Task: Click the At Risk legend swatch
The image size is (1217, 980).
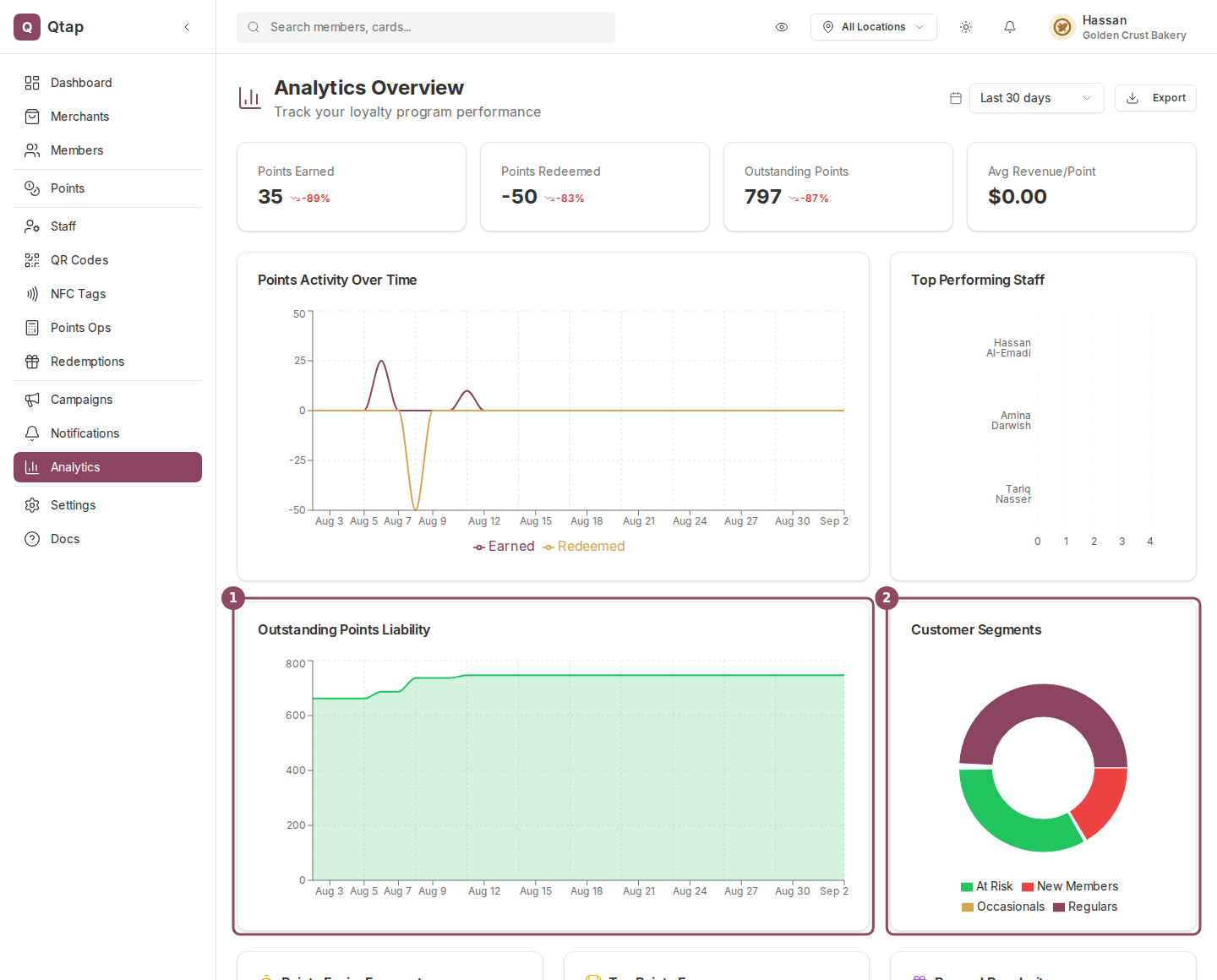Action: [x=967, y=887]
